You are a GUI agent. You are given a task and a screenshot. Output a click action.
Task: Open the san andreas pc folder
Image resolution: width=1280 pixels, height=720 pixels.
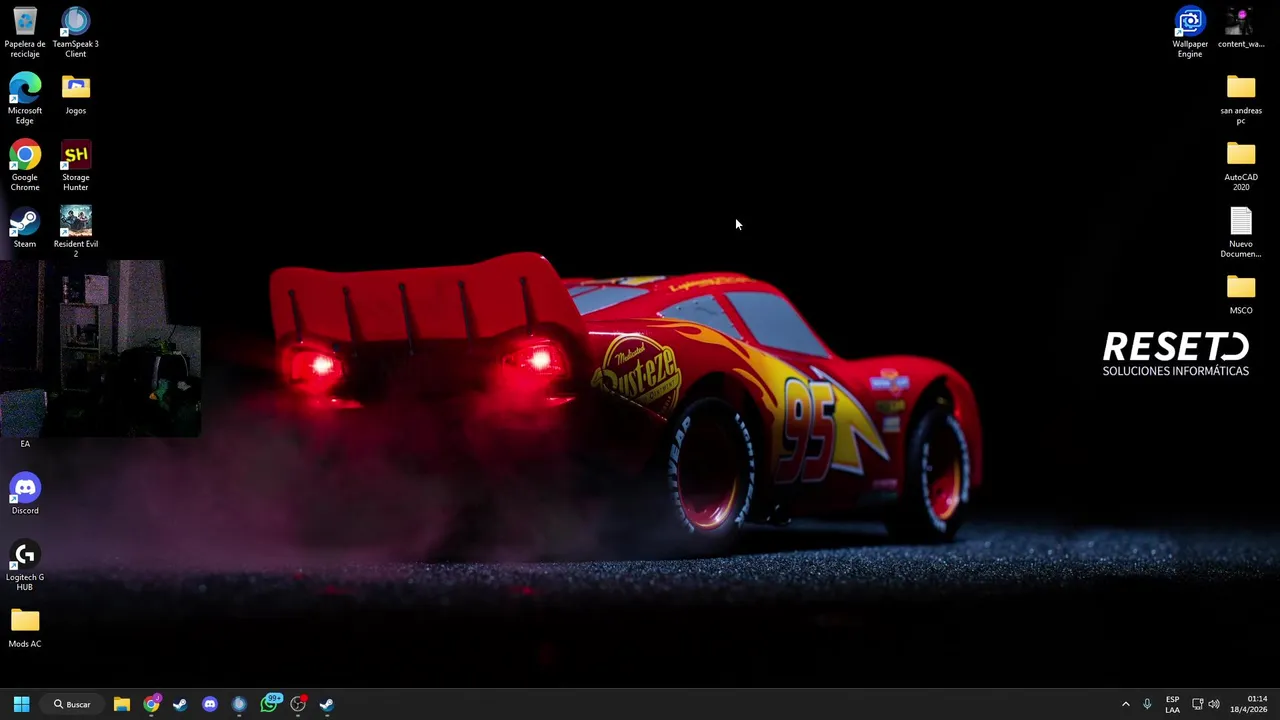[x=1241, y=99]
